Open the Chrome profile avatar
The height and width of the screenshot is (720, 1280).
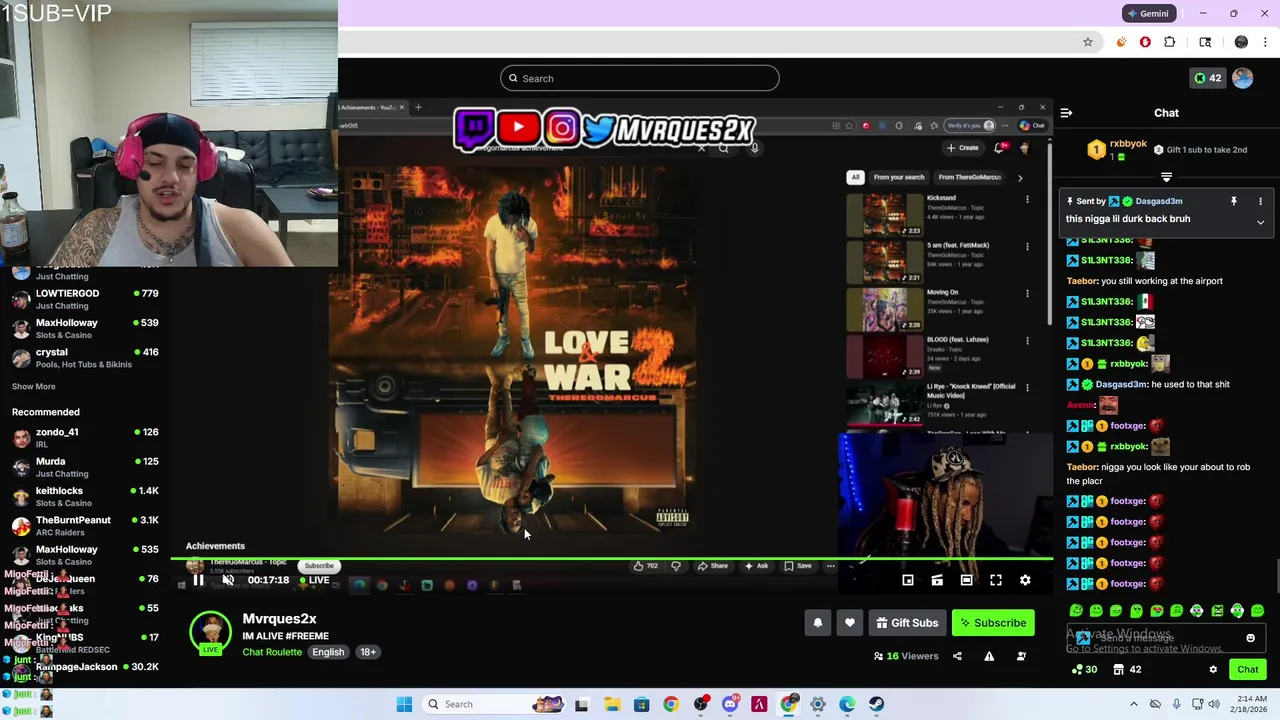click(1241, 42)
